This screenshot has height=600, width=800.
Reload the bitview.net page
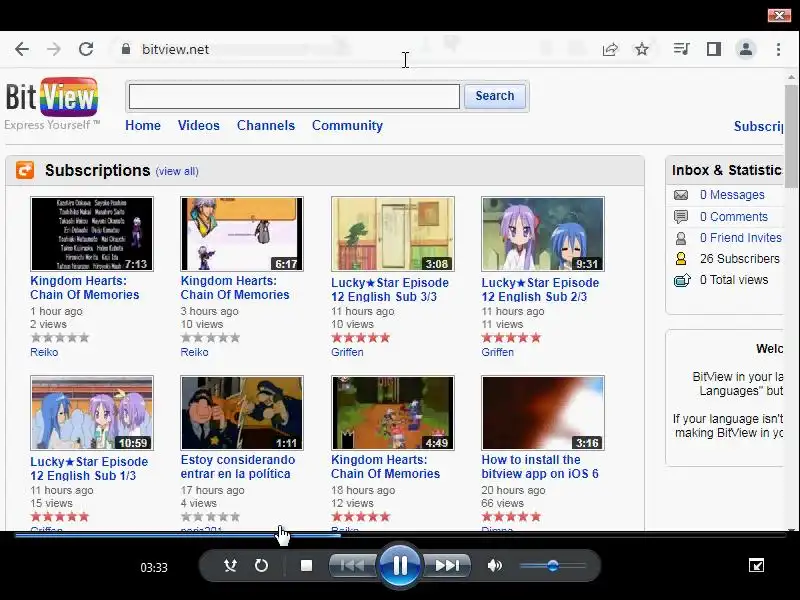point(86,49)
